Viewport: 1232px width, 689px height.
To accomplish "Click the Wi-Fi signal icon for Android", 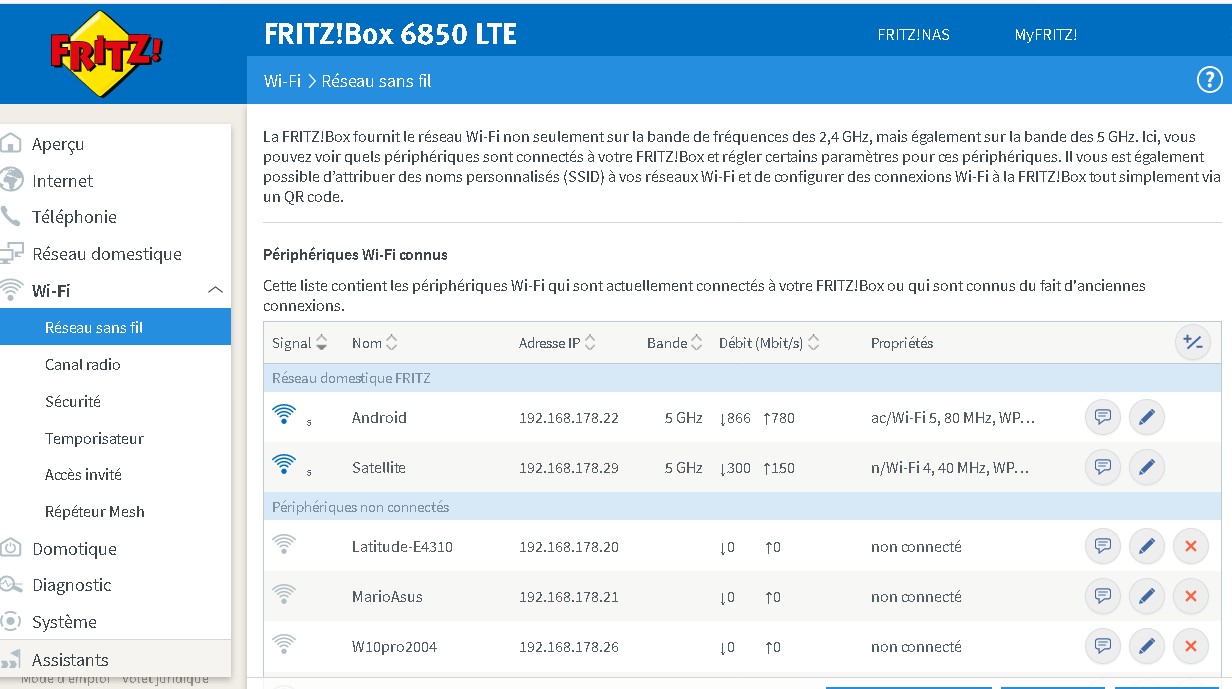I will [x=284, y=414].
